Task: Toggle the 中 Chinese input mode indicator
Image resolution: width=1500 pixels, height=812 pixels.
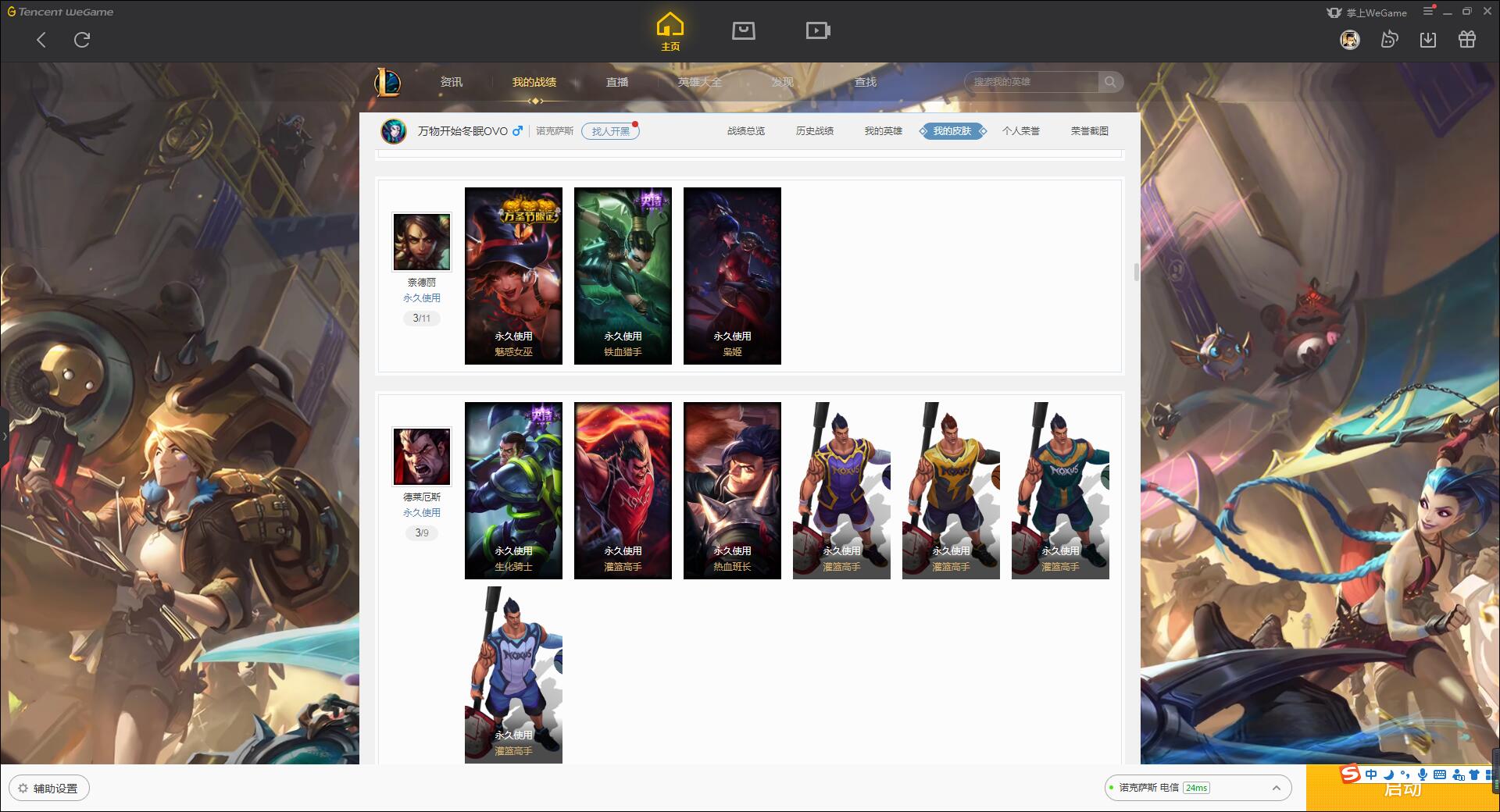Action: tap(1372, 775)
